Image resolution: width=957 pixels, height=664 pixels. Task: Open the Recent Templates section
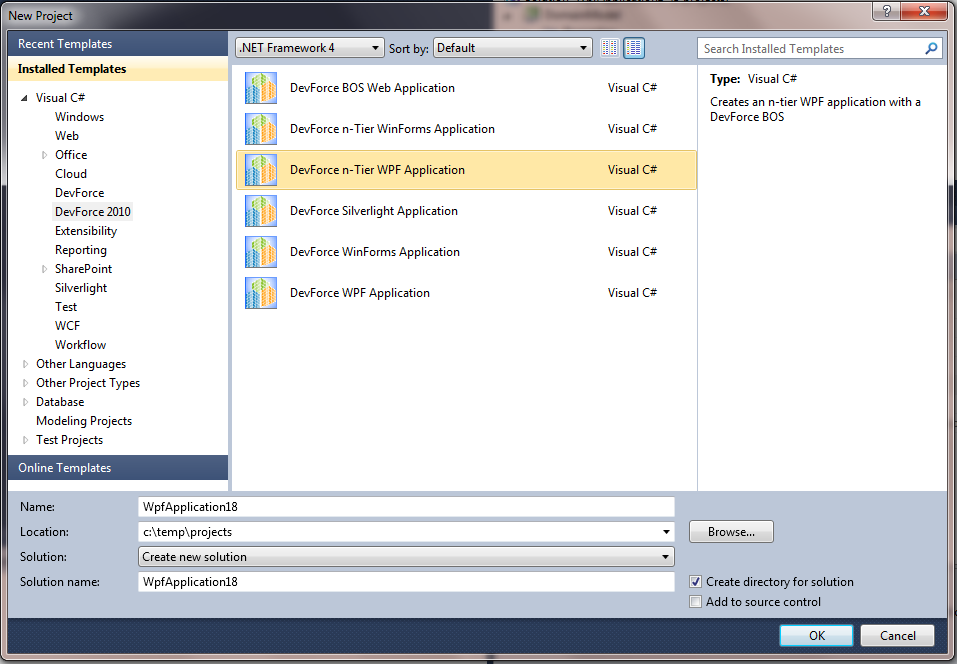[x=118, y=44]
